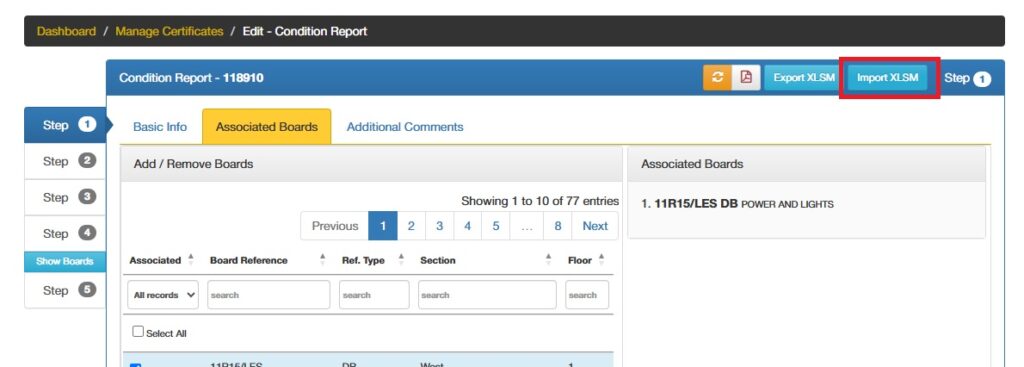Click the Import XLSM button
The image size is (1024, 367).
[888, 77]
